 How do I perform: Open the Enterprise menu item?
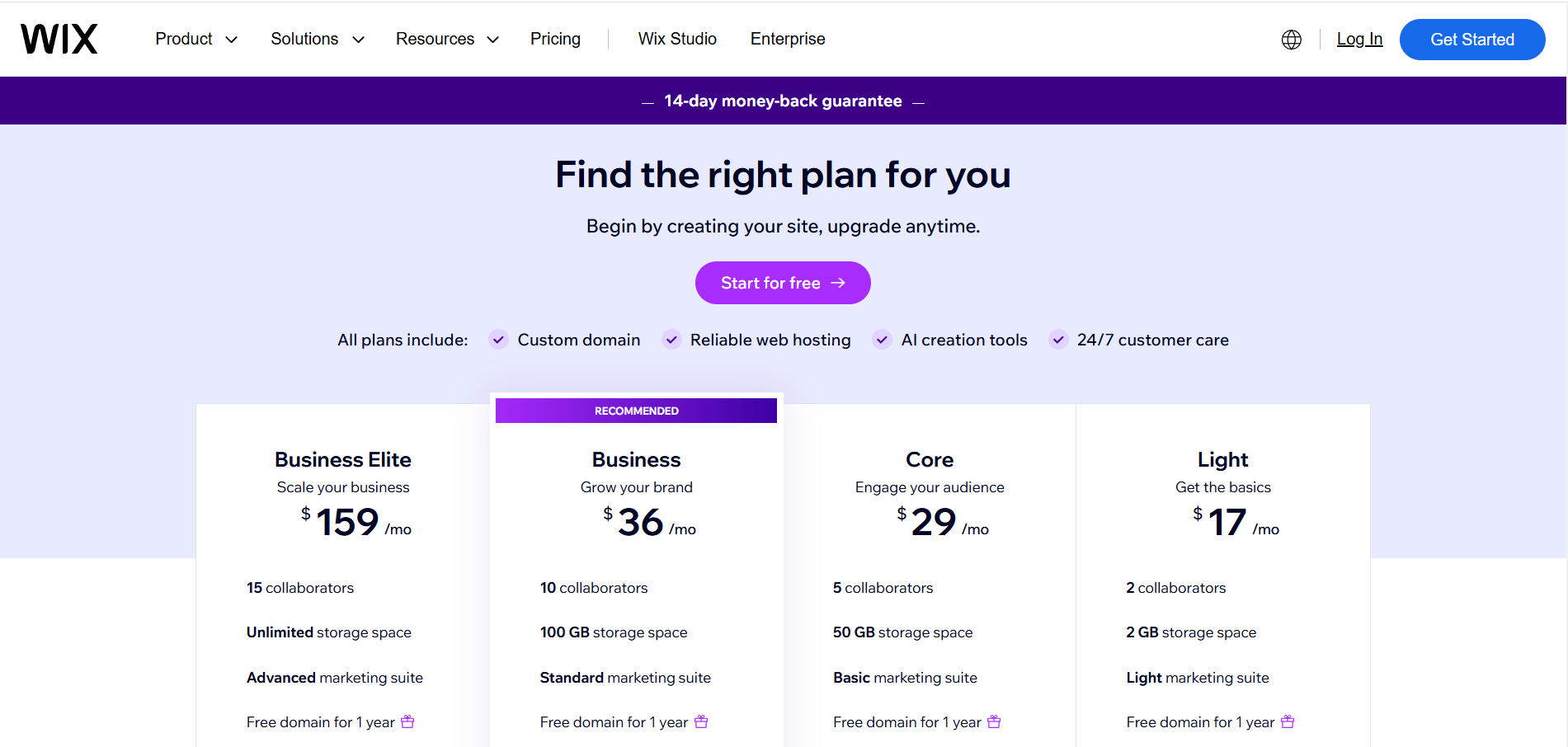pos(787,38)
